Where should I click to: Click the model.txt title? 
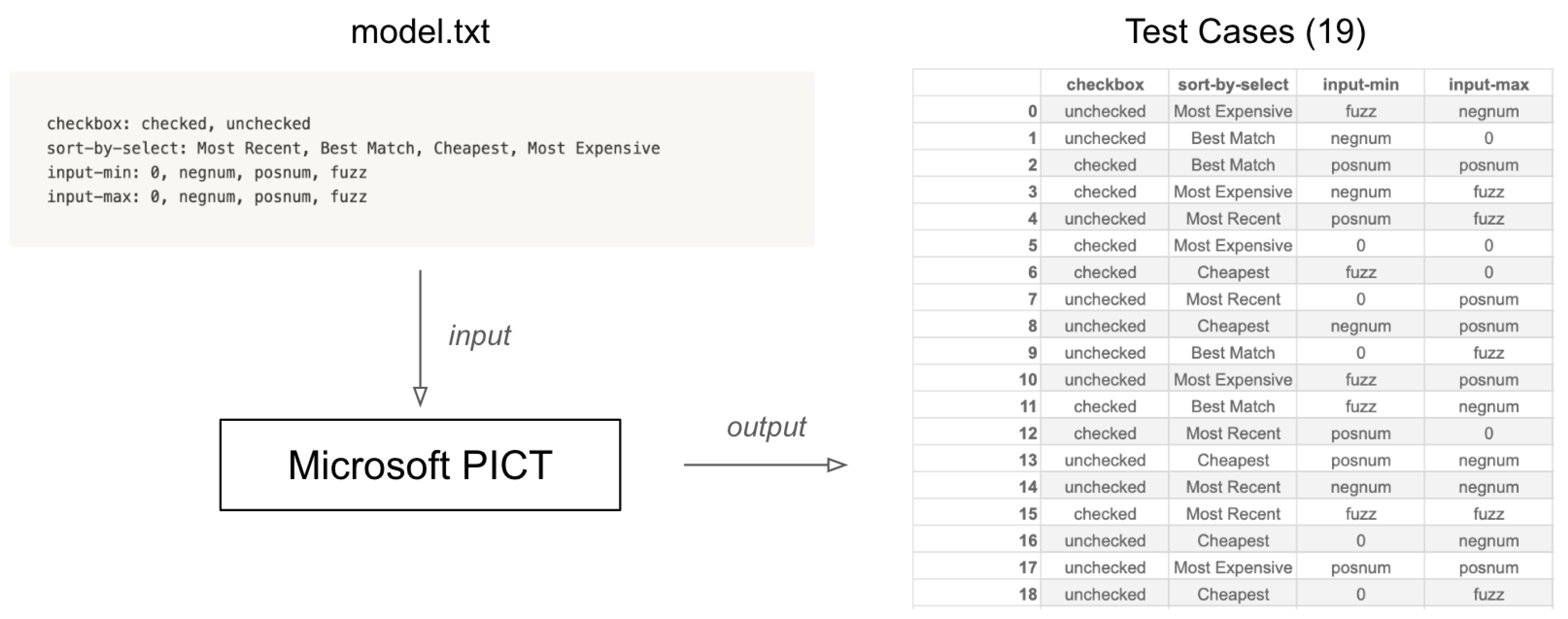420,31
